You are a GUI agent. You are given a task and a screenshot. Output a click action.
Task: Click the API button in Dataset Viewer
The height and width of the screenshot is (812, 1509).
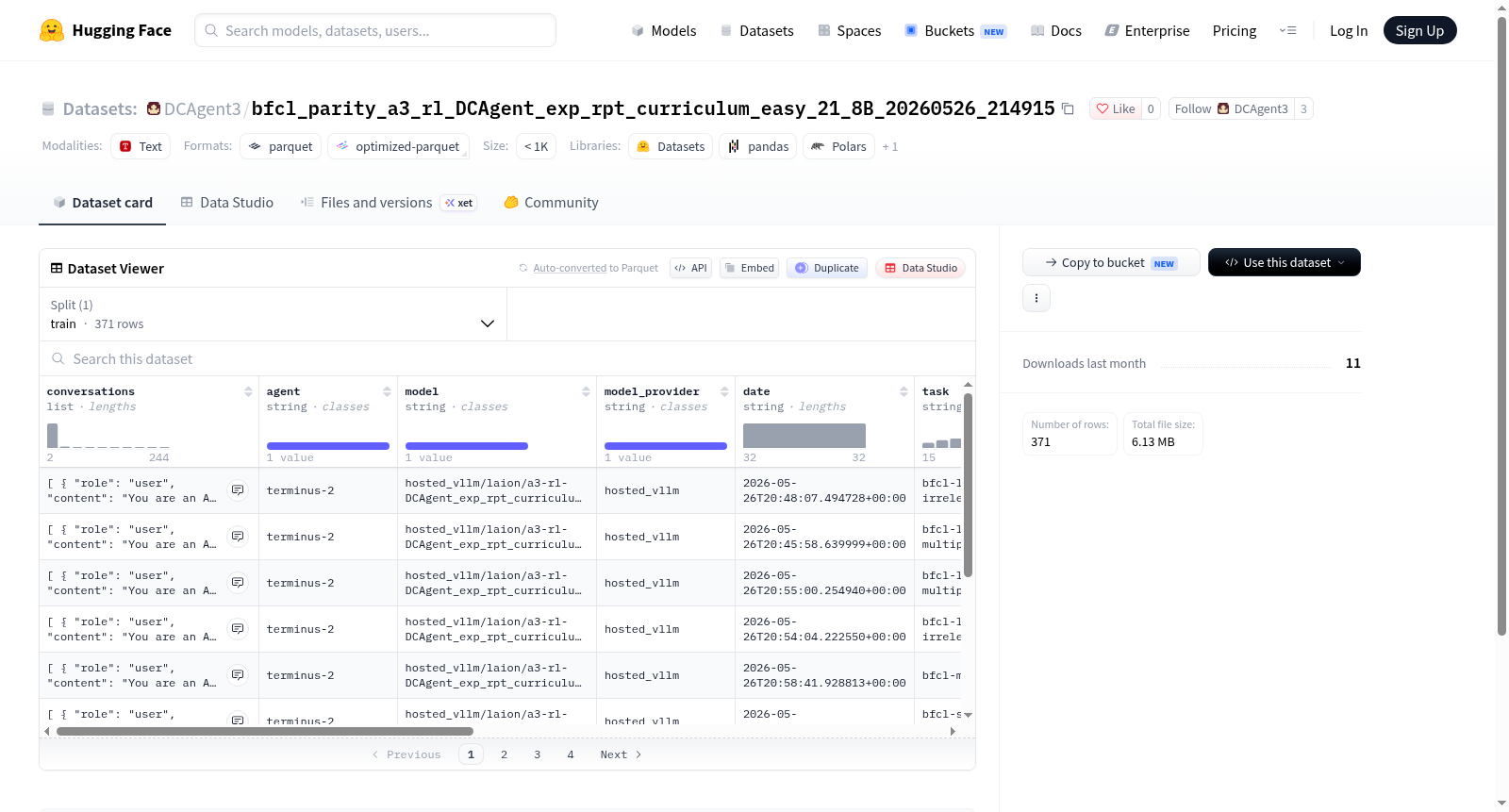click(690, 268)
